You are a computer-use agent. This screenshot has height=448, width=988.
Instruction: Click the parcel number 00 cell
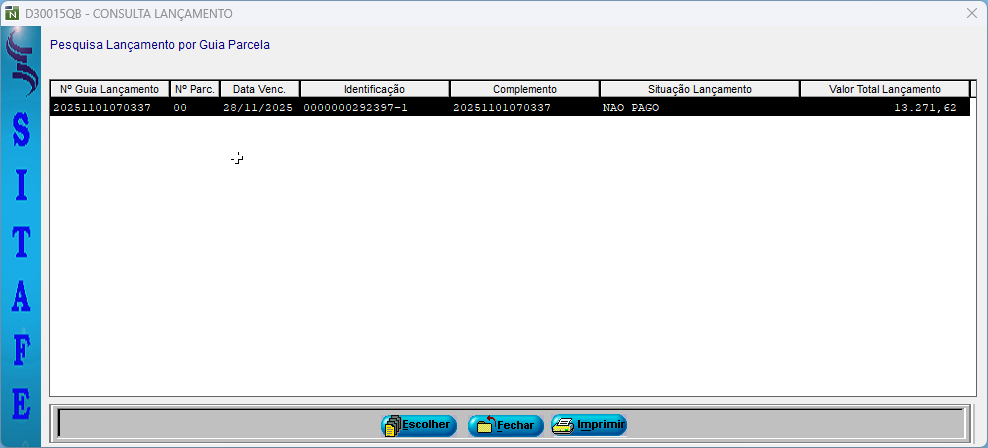click(180, 107)
